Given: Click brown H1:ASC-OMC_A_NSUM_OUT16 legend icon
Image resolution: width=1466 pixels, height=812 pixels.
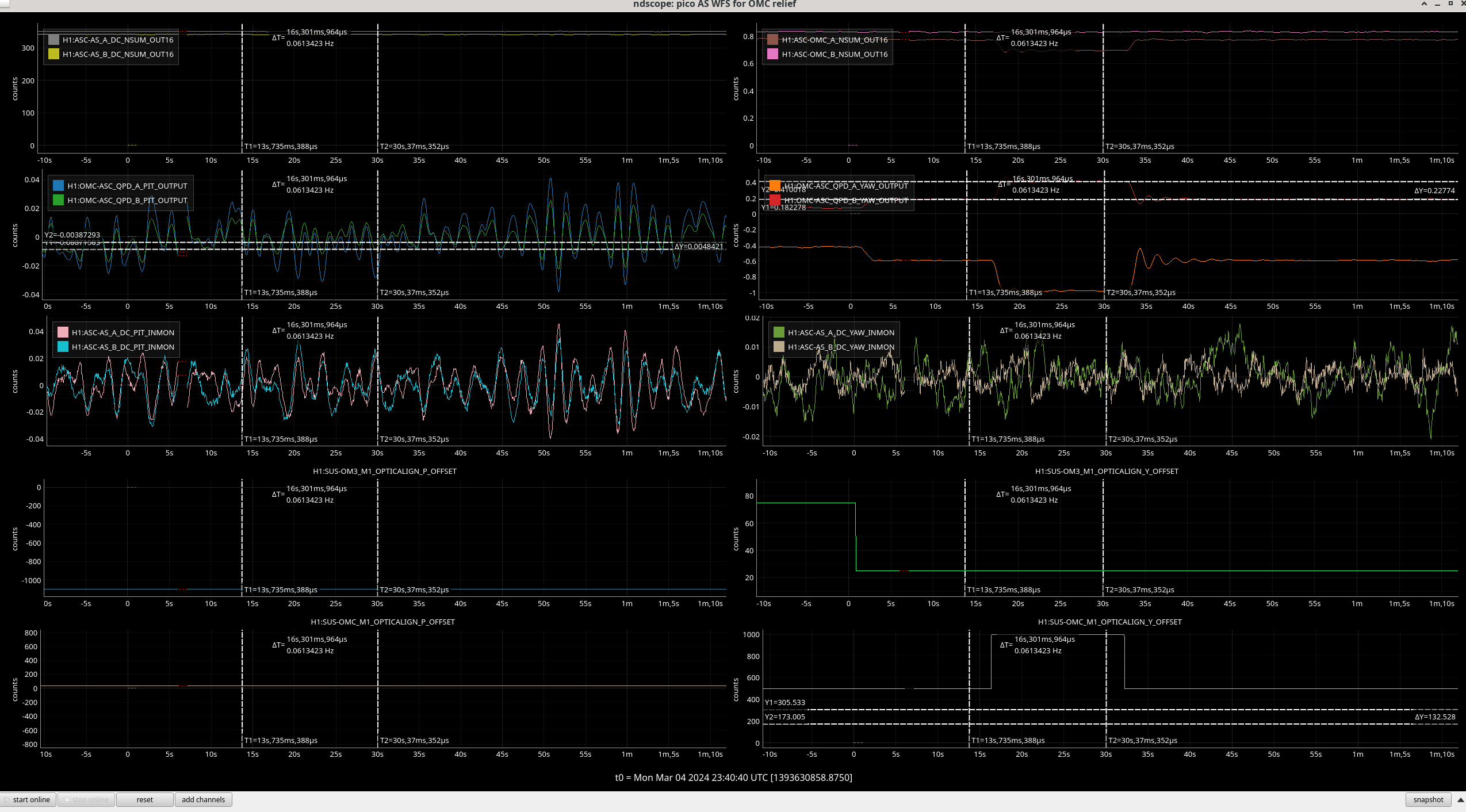Looking at the screenshot, I should (772, 40).
